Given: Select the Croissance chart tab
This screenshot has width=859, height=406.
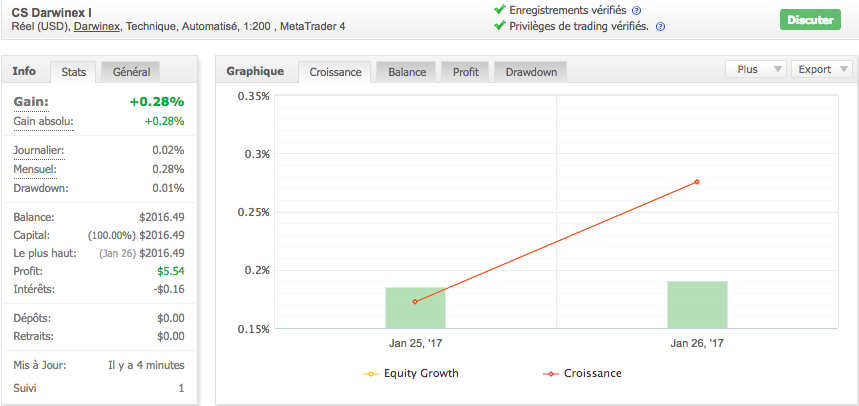Looking at the screenshot, I should (x=336, y=72).
